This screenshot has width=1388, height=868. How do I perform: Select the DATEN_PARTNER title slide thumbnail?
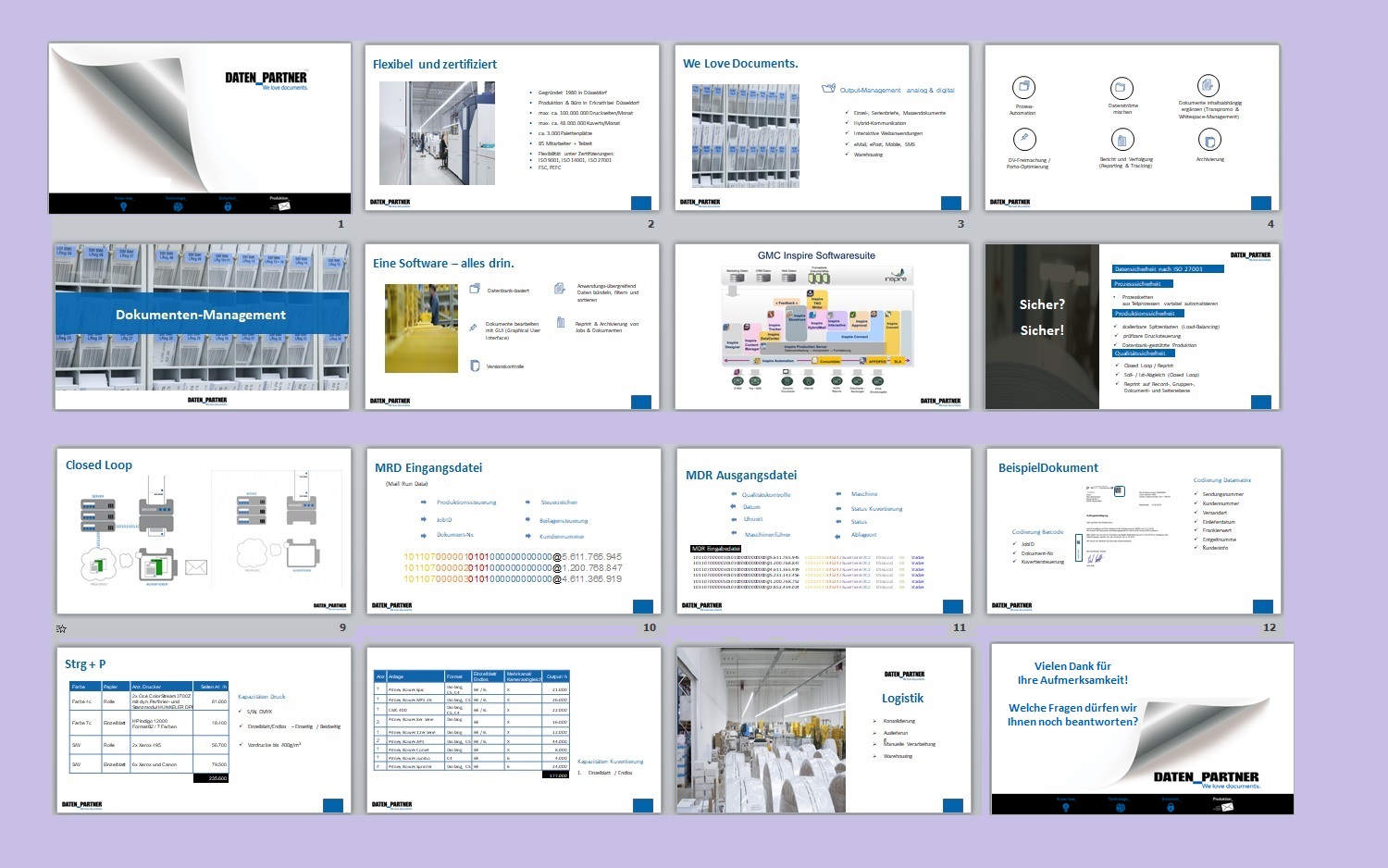point(200,128)
